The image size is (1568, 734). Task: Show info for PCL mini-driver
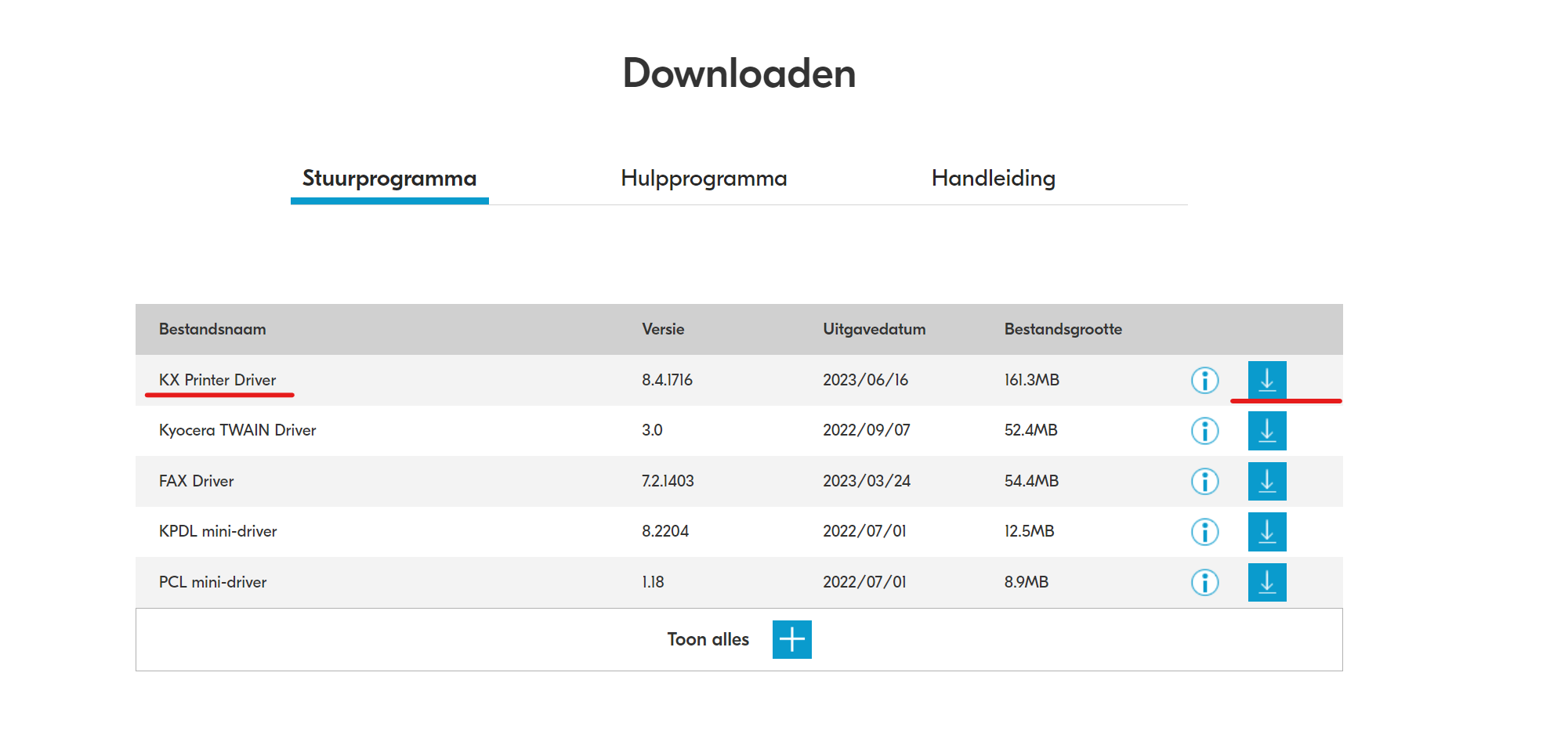pos(1205,582)
